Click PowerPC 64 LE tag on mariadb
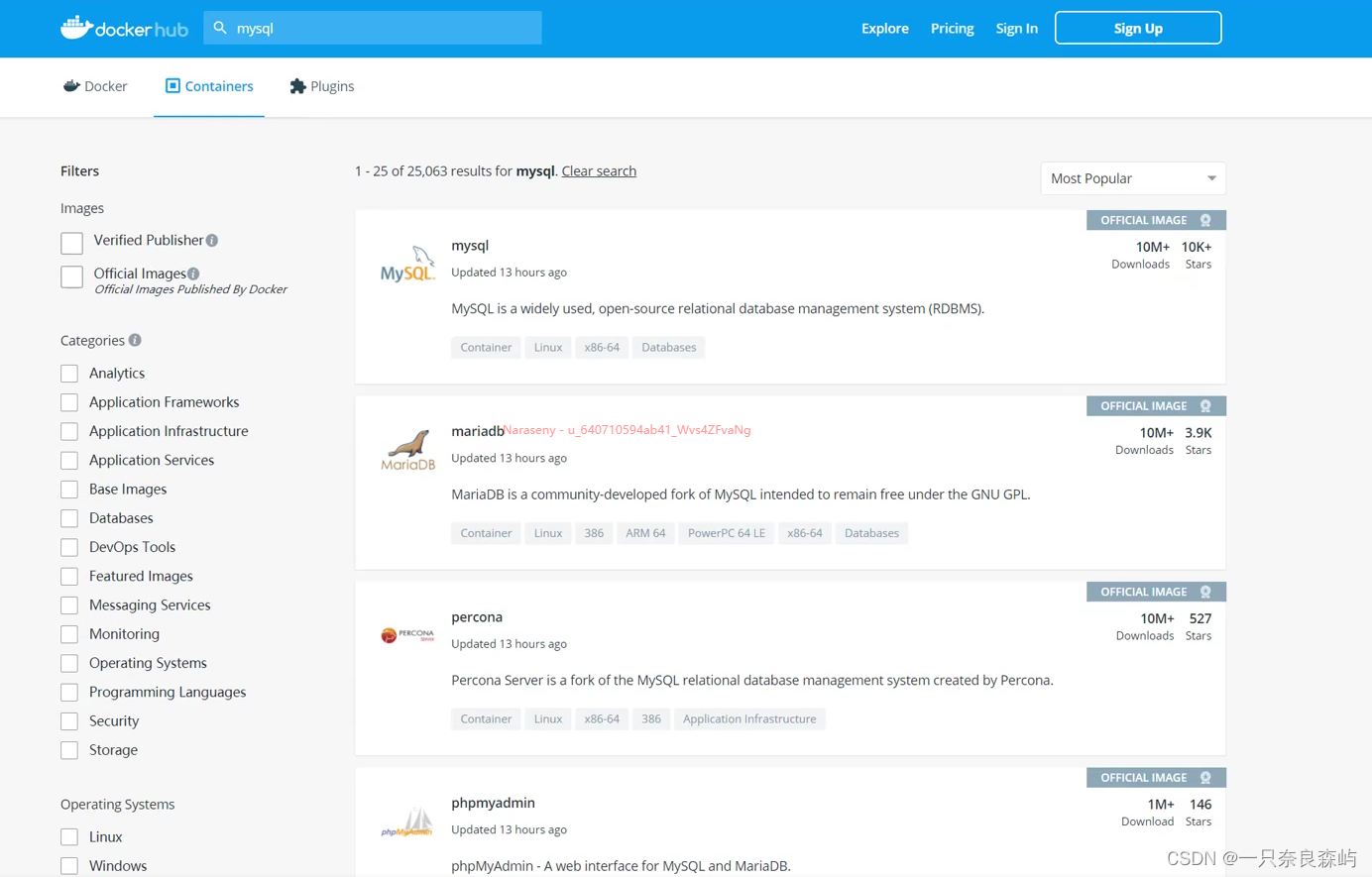 tap(727, 533)
